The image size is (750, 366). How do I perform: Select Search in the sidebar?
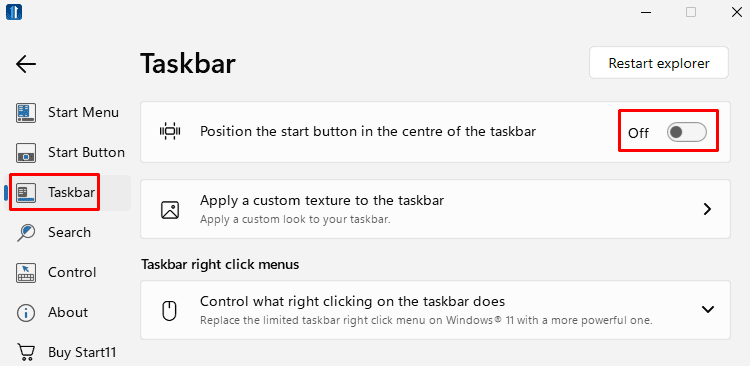67,233
